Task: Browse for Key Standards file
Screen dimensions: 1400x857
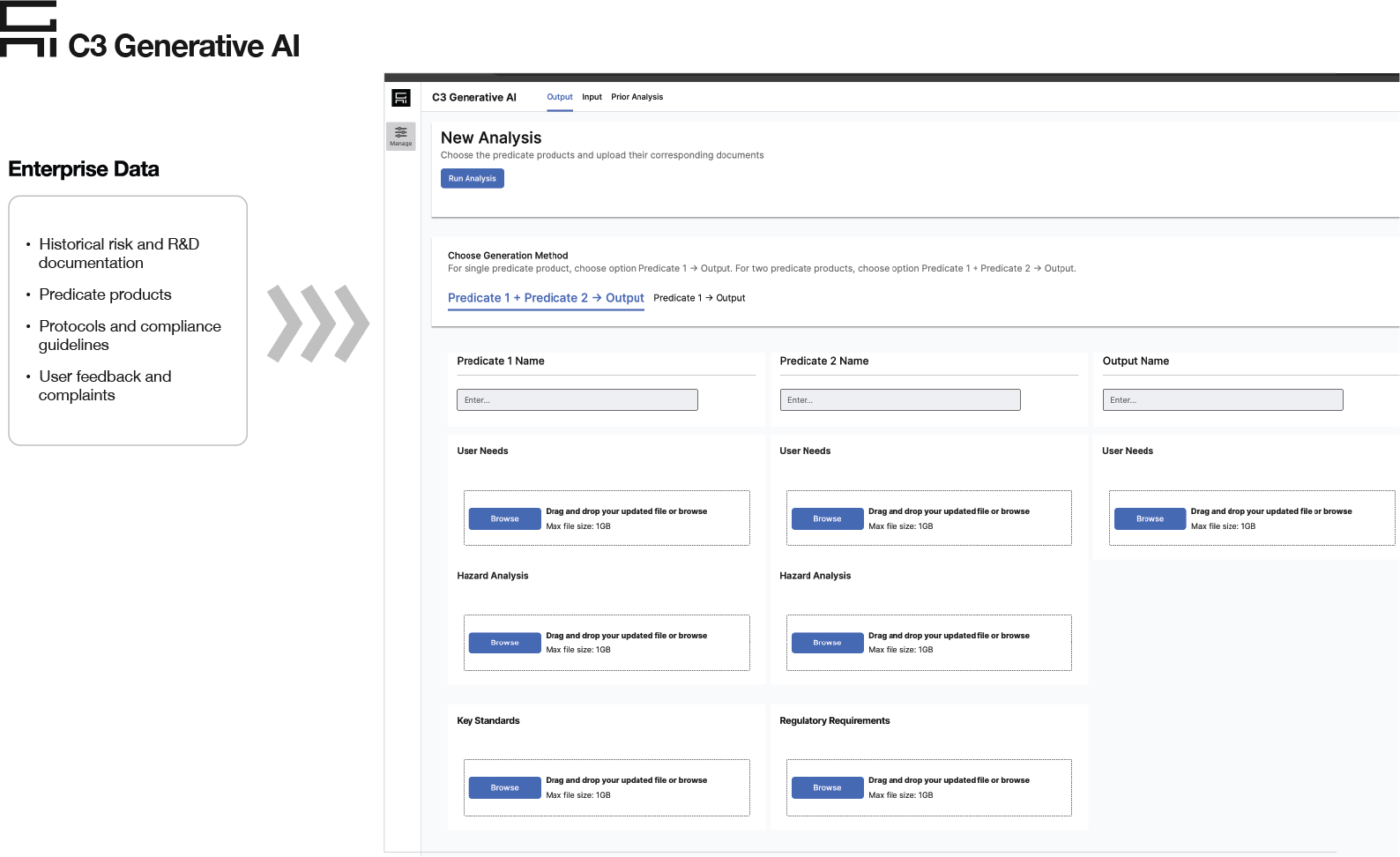Action: click(504, 788)
